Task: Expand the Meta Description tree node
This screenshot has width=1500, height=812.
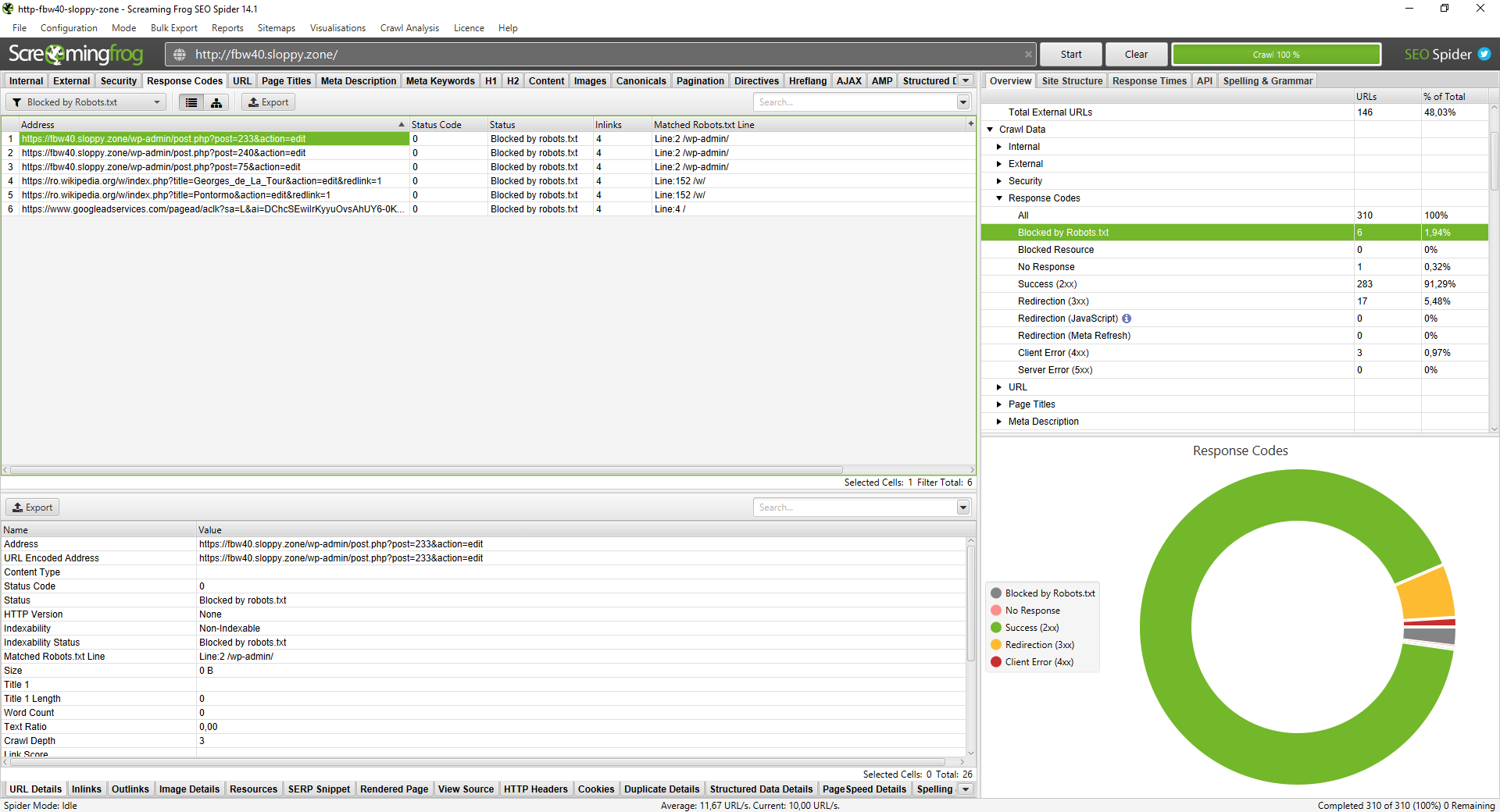Action: point(999,422)
